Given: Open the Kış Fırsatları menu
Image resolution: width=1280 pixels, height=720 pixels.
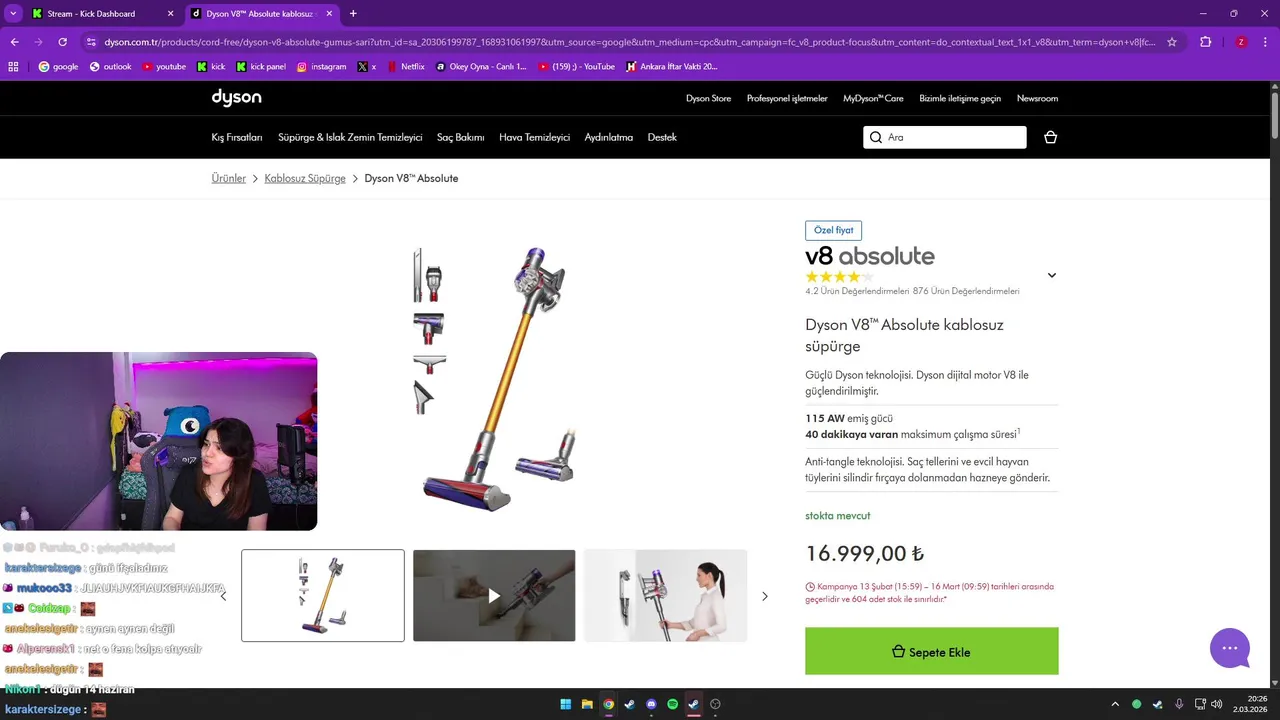Looking at the screenshot, I should (237, 137).
